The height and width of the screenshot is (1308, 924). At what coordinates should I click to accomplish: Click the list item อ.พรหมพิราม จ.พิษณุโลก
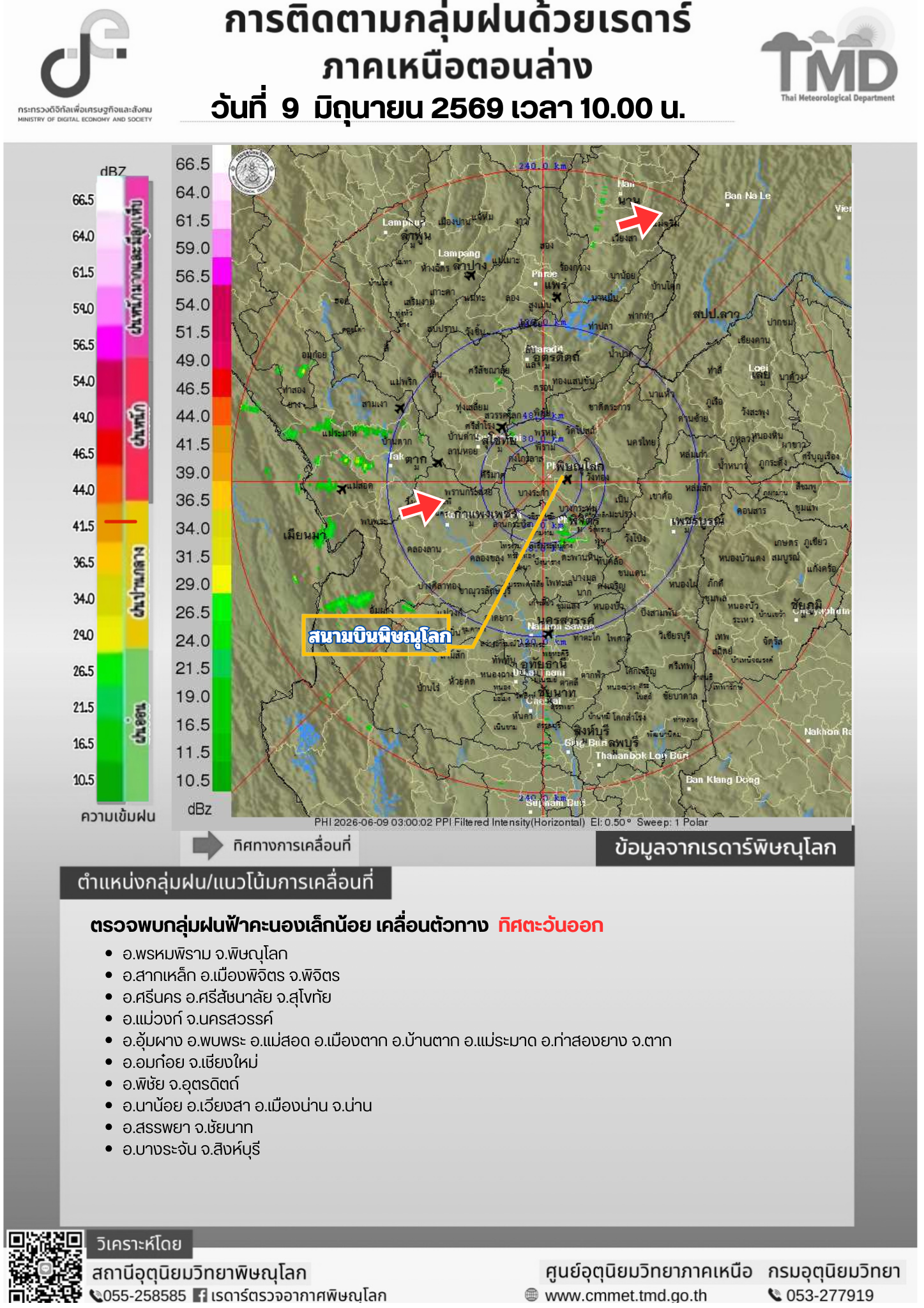[x=205, y=954]
